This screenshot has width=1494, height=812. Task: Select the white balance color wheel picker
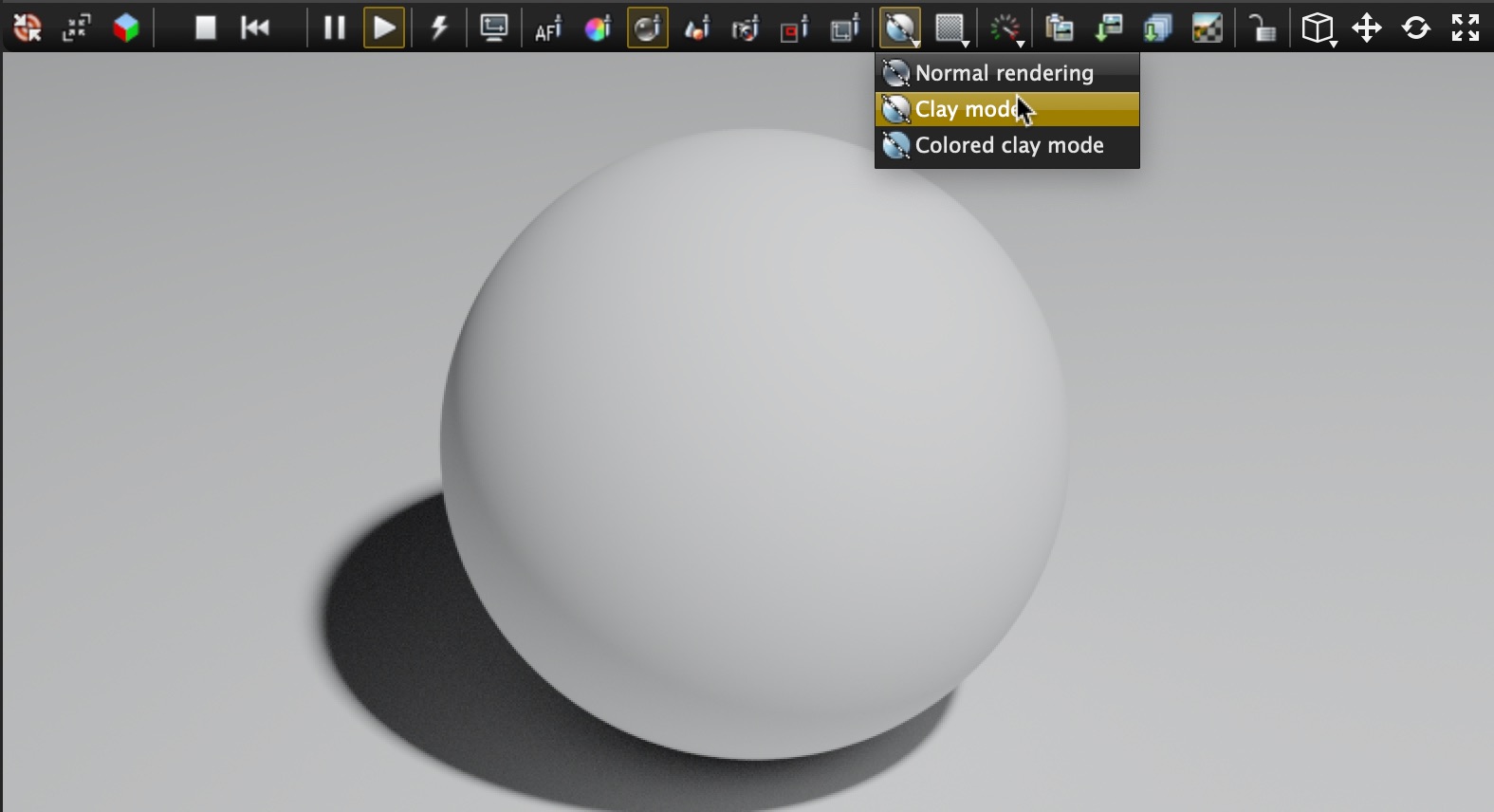point(598,28)
